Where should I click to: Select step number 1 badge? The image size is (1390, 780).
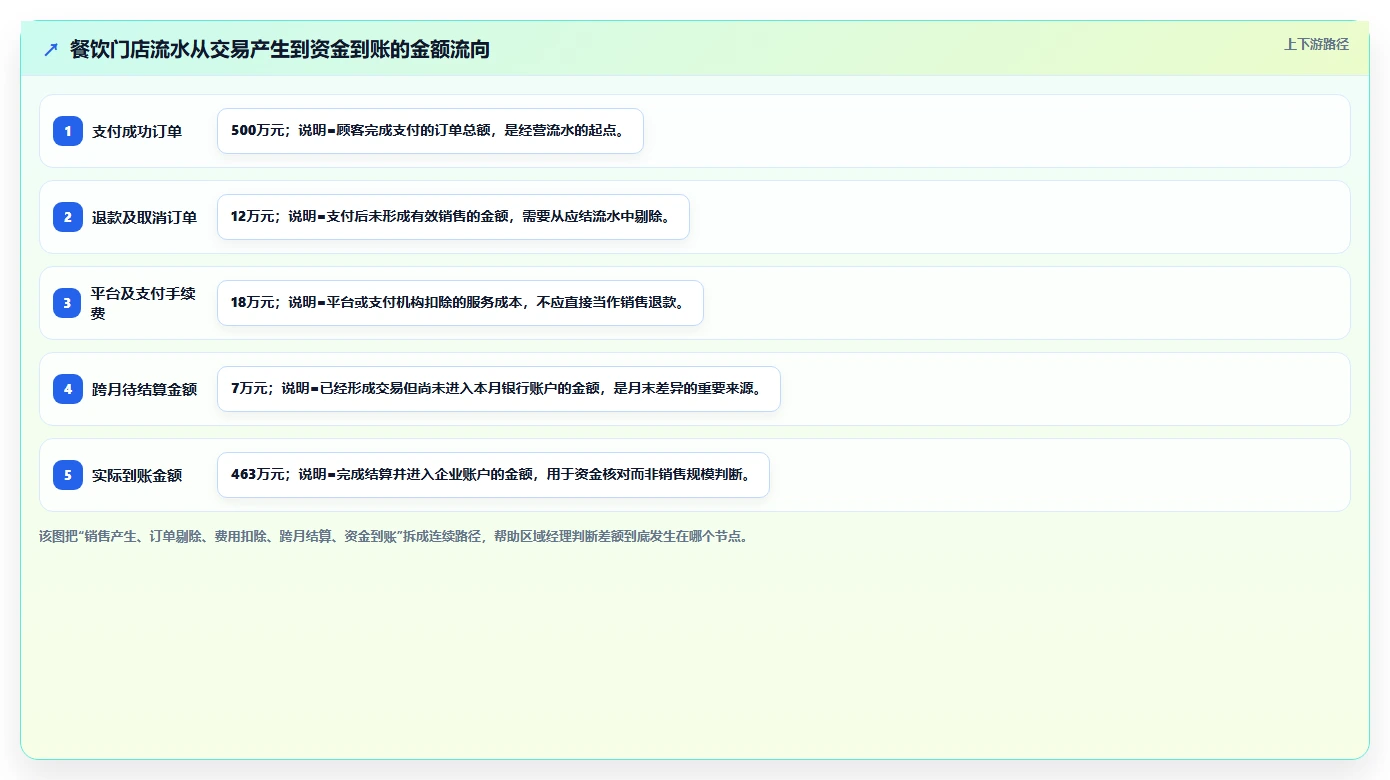click(x=68, y=131)
